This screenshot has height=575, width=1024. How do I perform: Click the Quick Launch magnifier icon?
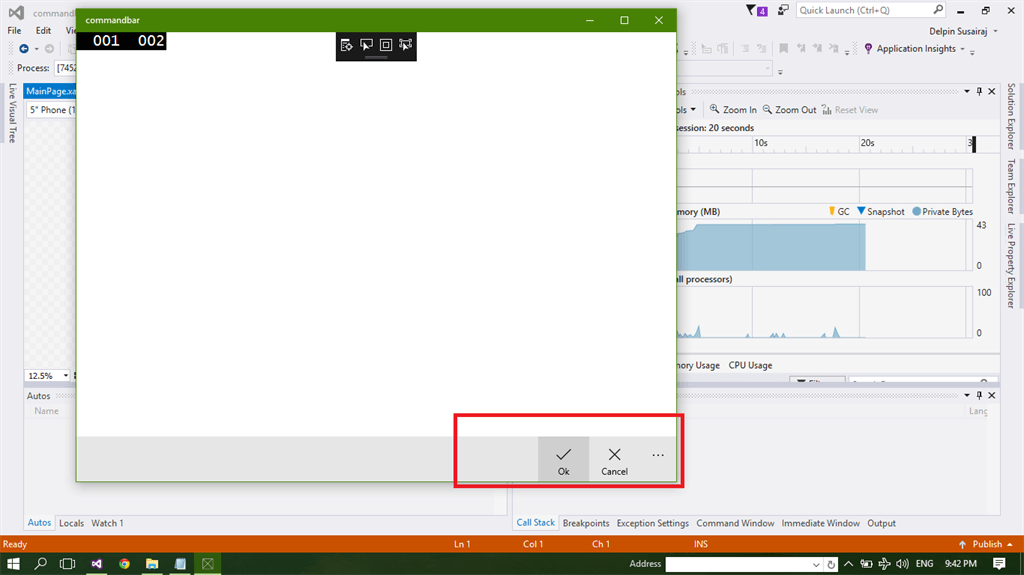938,10
